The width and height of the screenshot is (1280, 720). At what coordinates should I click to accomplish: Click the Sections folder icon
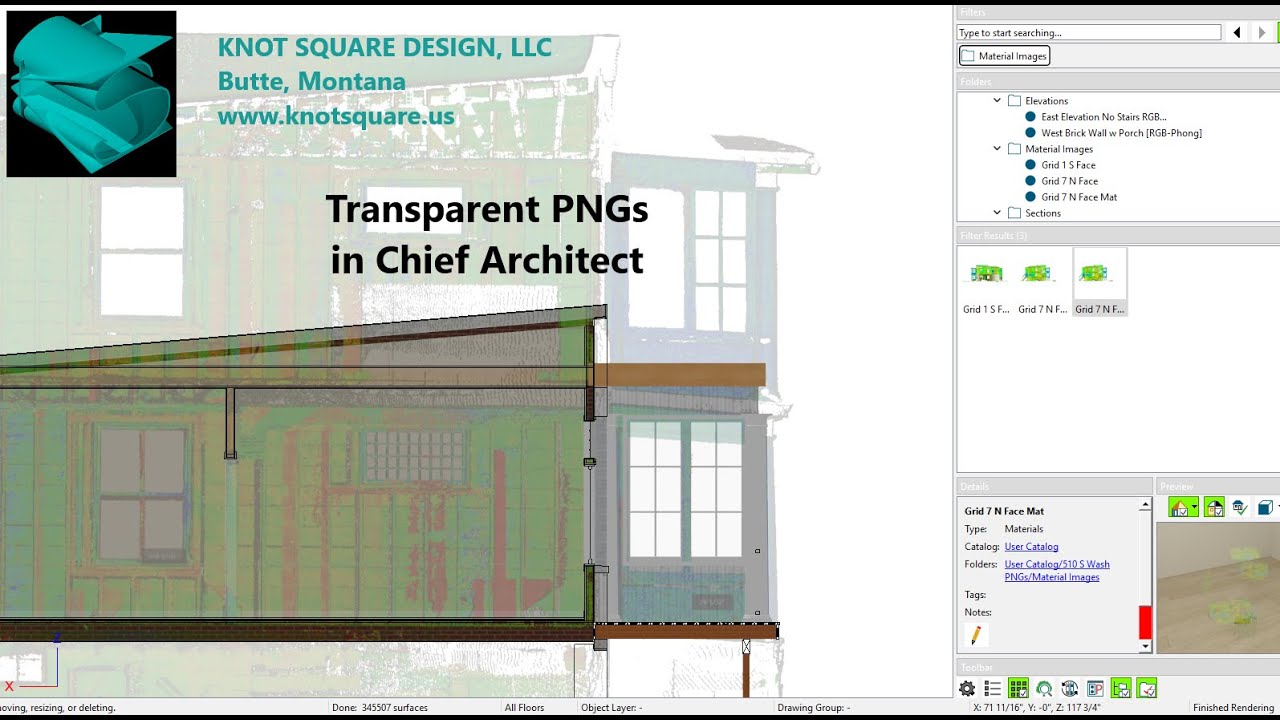[x=1014, y=213]
